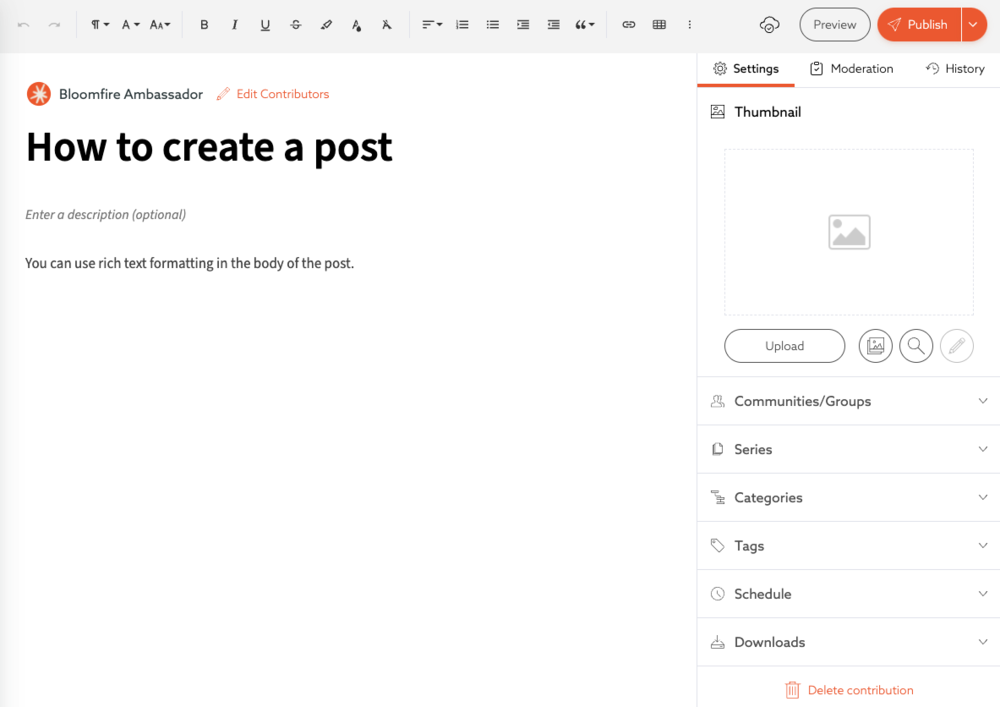The height and width of the screenshot is (707, 1000).
Task: Click the Upload thumbnail button
Action: click(784, 346)
